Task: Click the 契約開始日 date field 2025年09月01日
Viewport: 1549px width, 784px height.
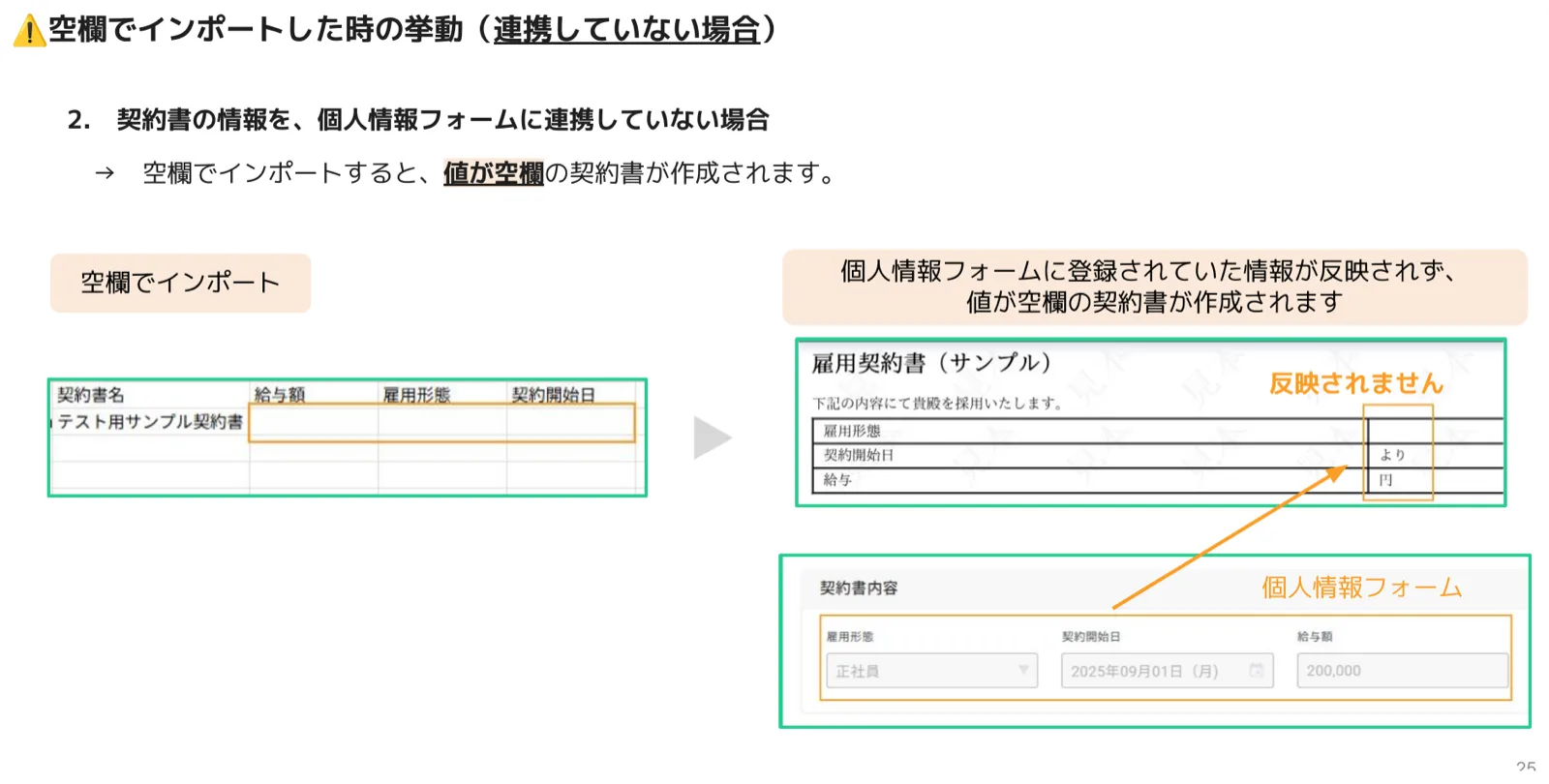Action: pyautogui.click(x=1167, y=671)
